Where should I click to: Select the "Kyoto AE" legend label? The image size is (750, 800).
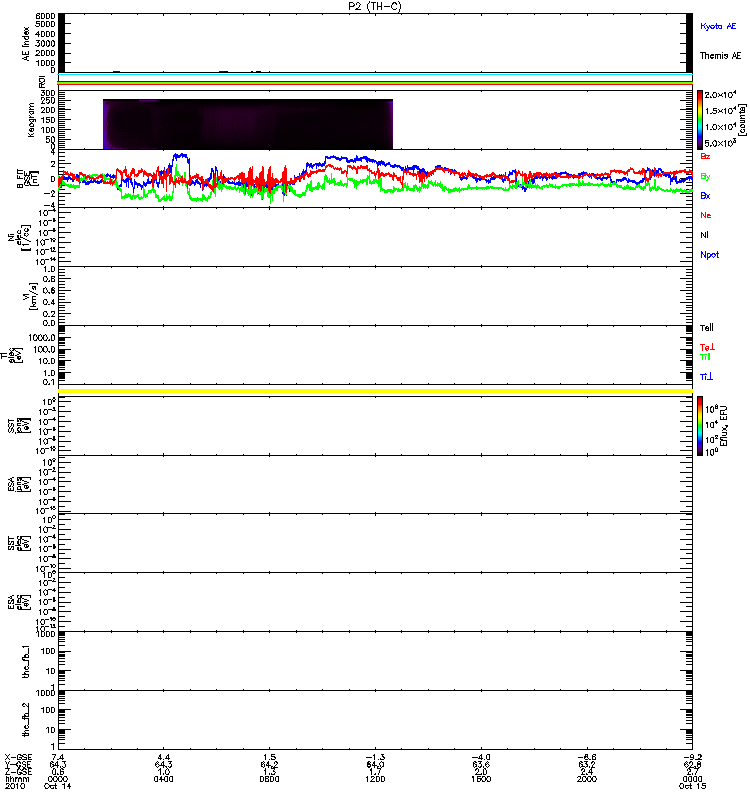pyautogui.click(x=718, y=26)
